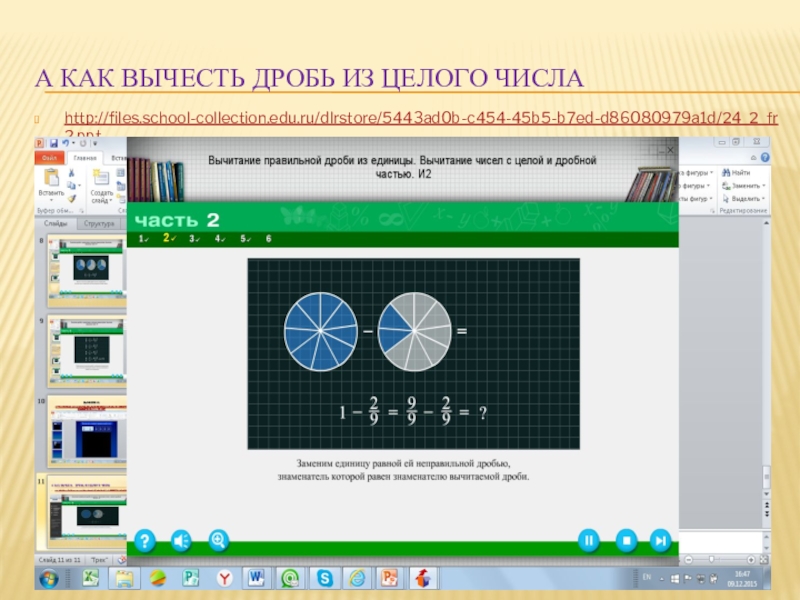The image size is (800, 600).
Task: Mute the sound with the speaker button
Action: tap(181, 540)
